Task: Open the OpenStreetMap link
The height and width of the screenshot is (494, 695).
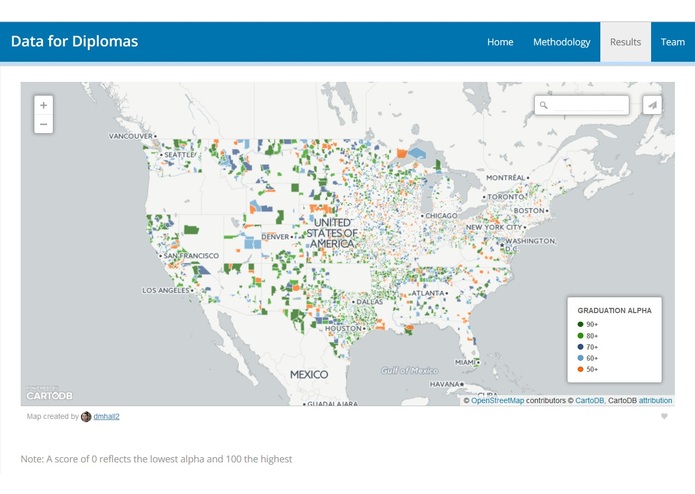Action: click(497, 401)
